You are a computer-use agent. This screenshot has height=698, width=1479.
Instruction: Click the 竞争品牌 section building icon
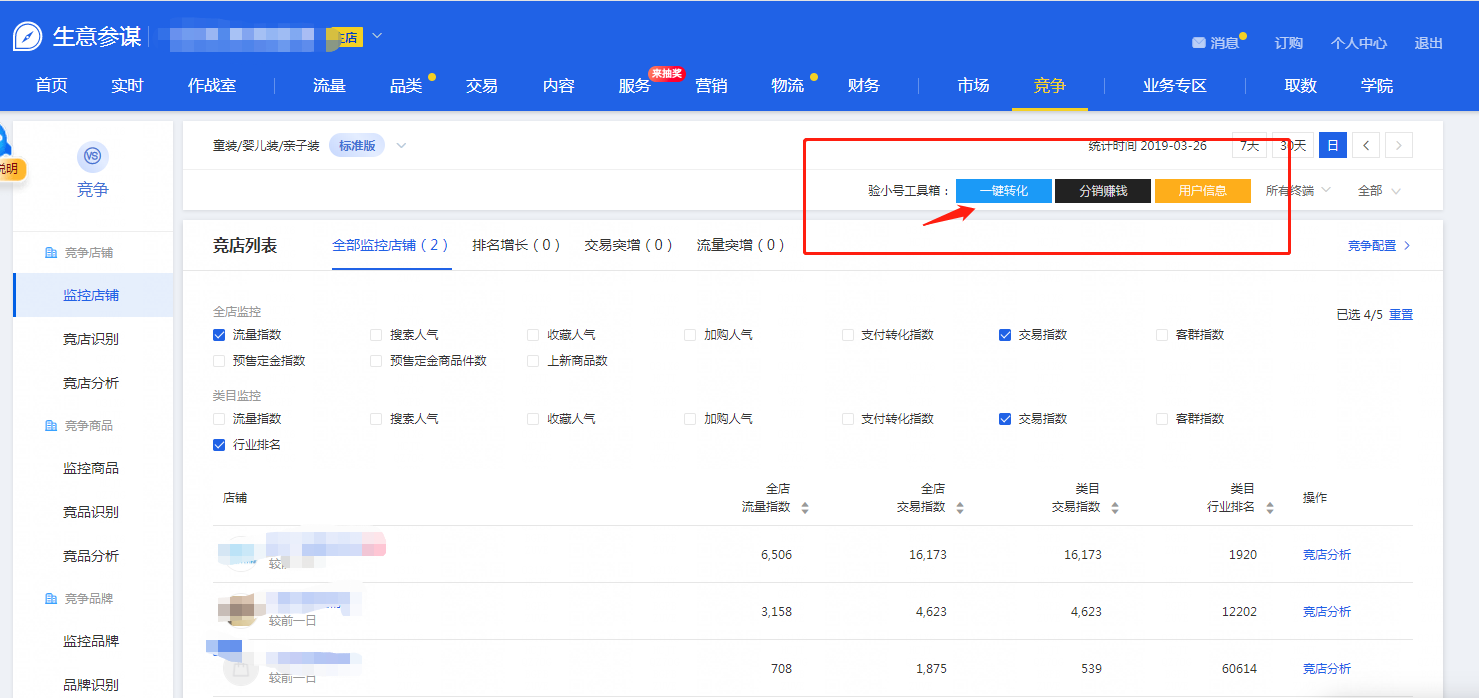[x=51, y=599]
